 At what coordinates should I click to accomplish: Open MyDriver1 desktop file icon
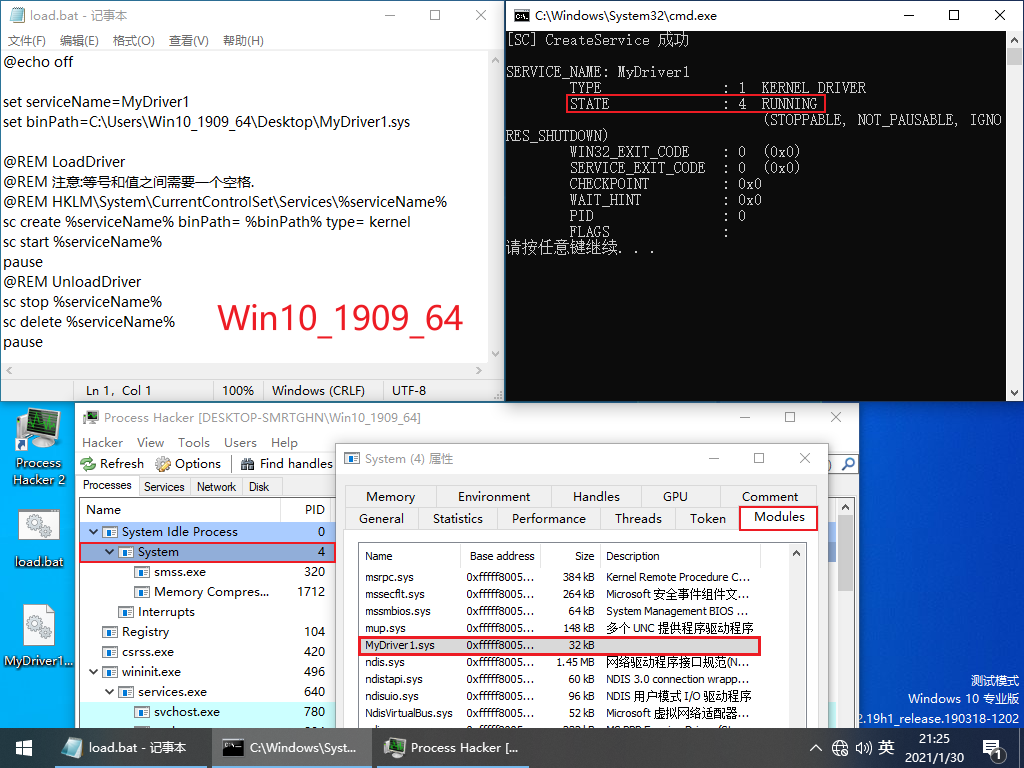click(39, 635)
